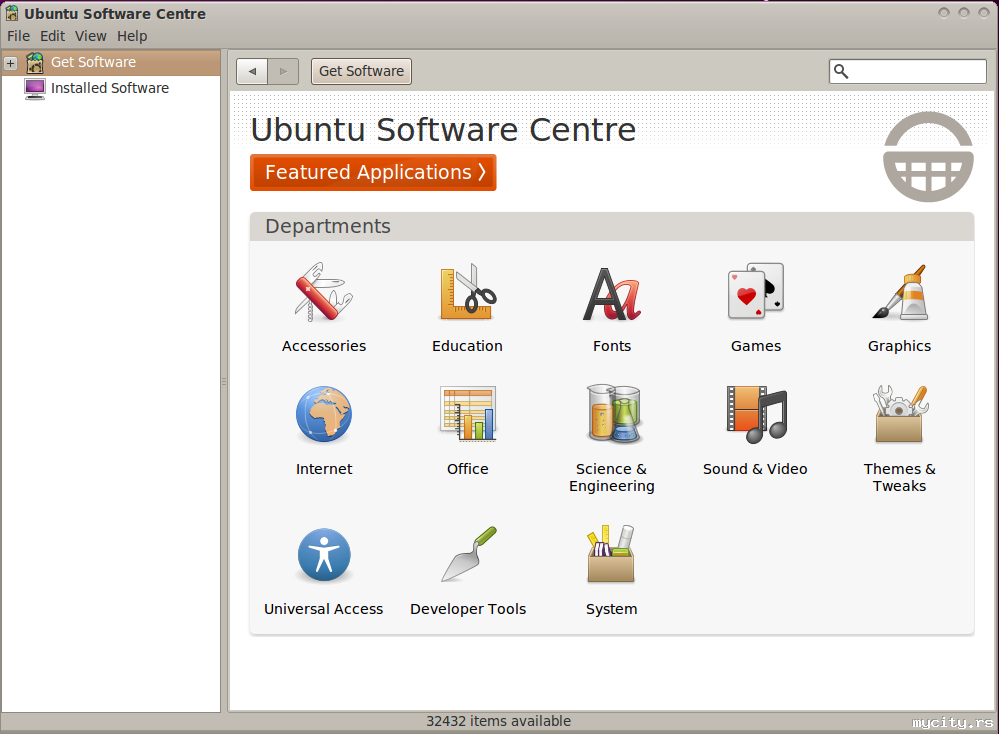
Task: Click the System label
Action: (x=612, y=609)
